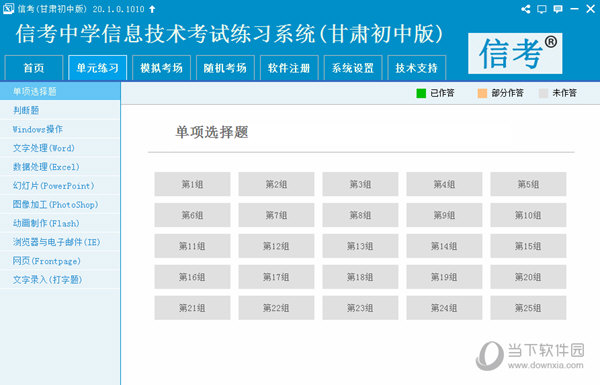Choose question group 第14组
The height and width of the screenshot is (385, 600).
[x=444, y=246]
